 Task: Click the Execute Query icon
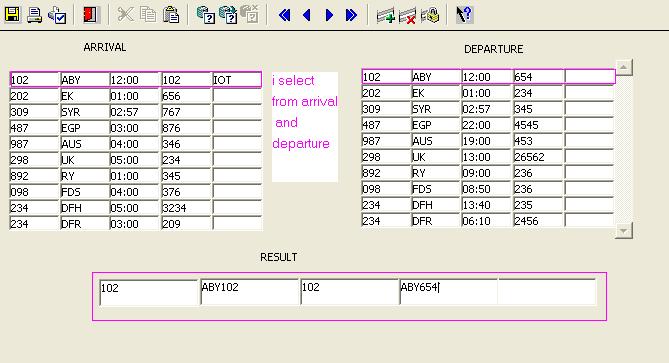pyautogui.click(x=228, y=15)
